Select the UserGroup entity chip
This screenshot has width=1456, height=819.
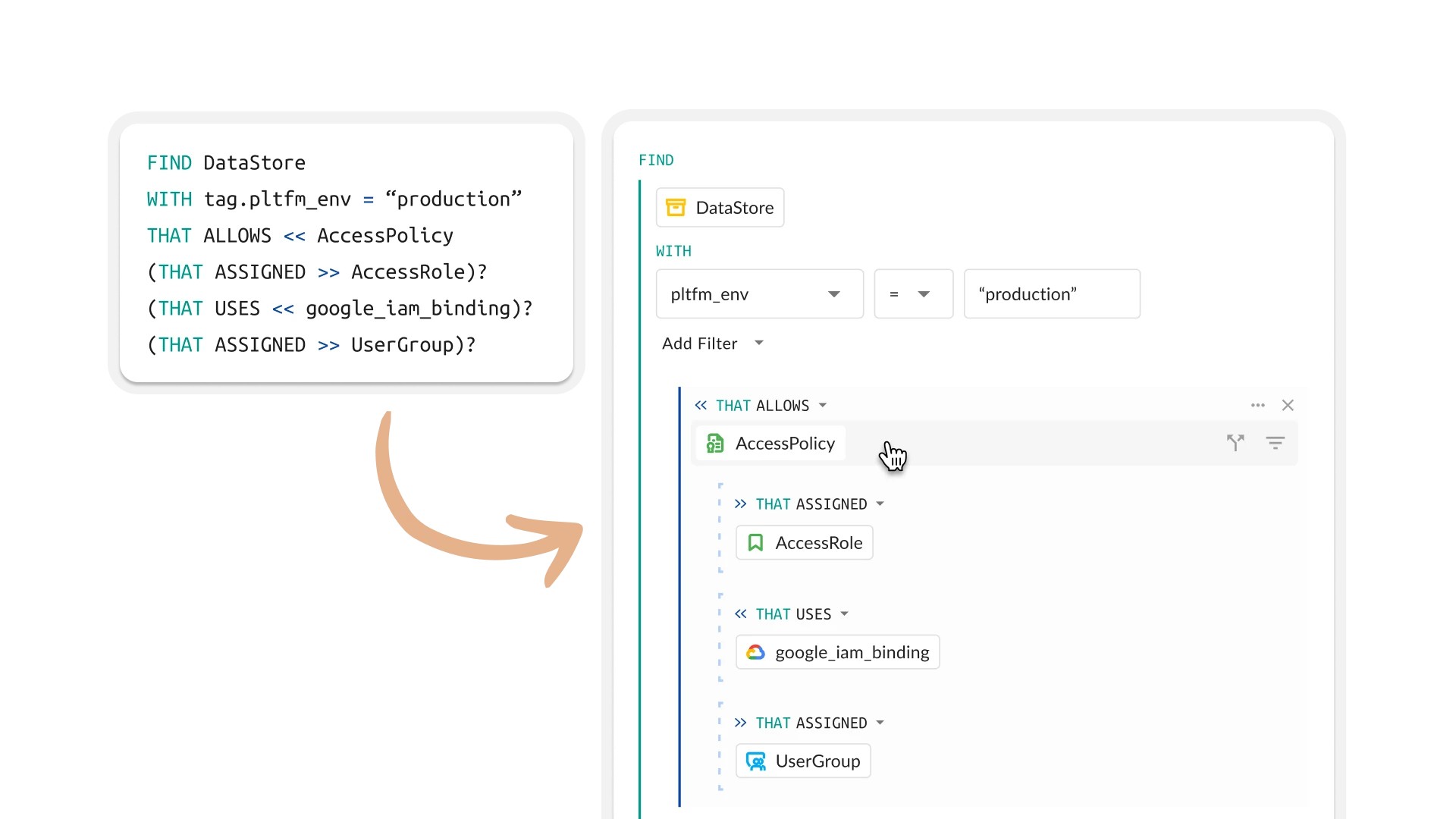(803, 761)
